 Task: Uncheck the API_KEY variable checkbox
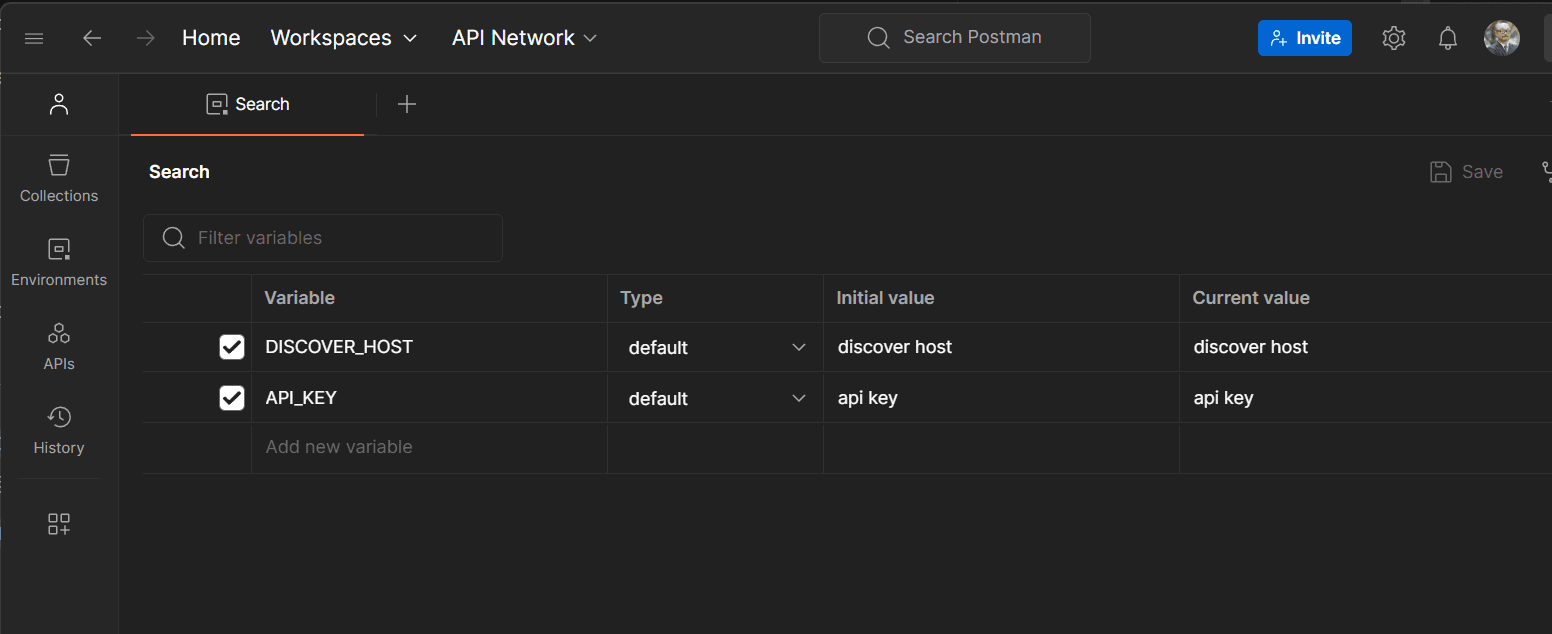pos(232,398)
